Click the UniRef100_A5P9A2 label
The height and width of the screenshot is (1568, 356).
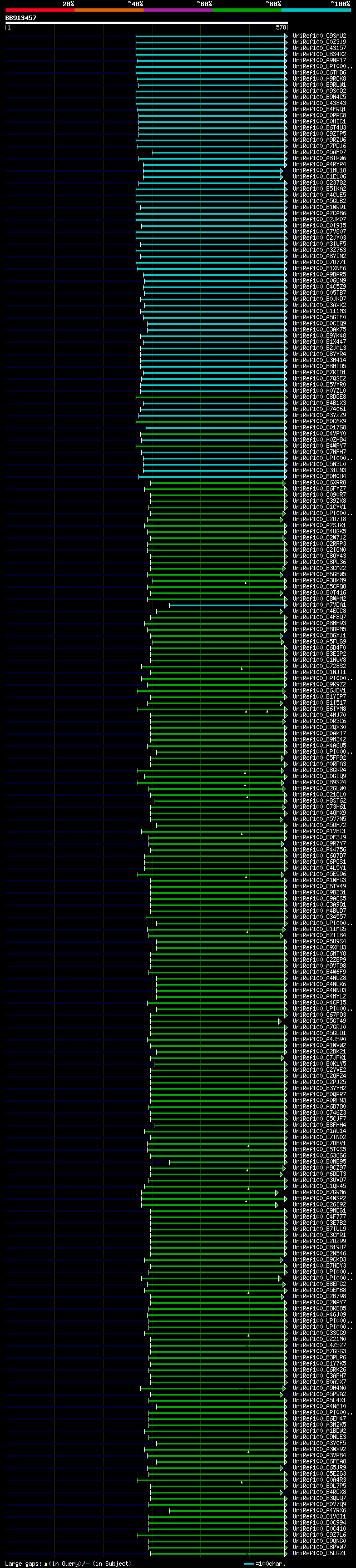click(x=319, y=1394)
